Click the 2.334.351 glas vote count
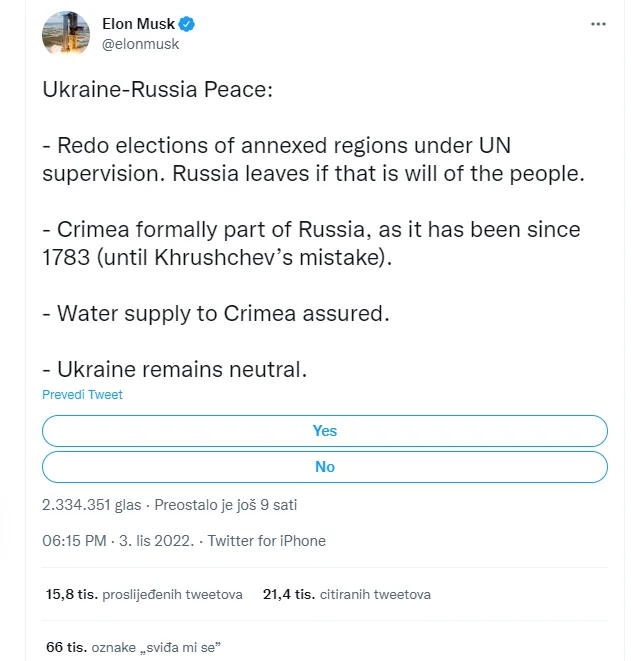Image resolution: width=631 pixels, height=661 pixels. tap(92, 504)
